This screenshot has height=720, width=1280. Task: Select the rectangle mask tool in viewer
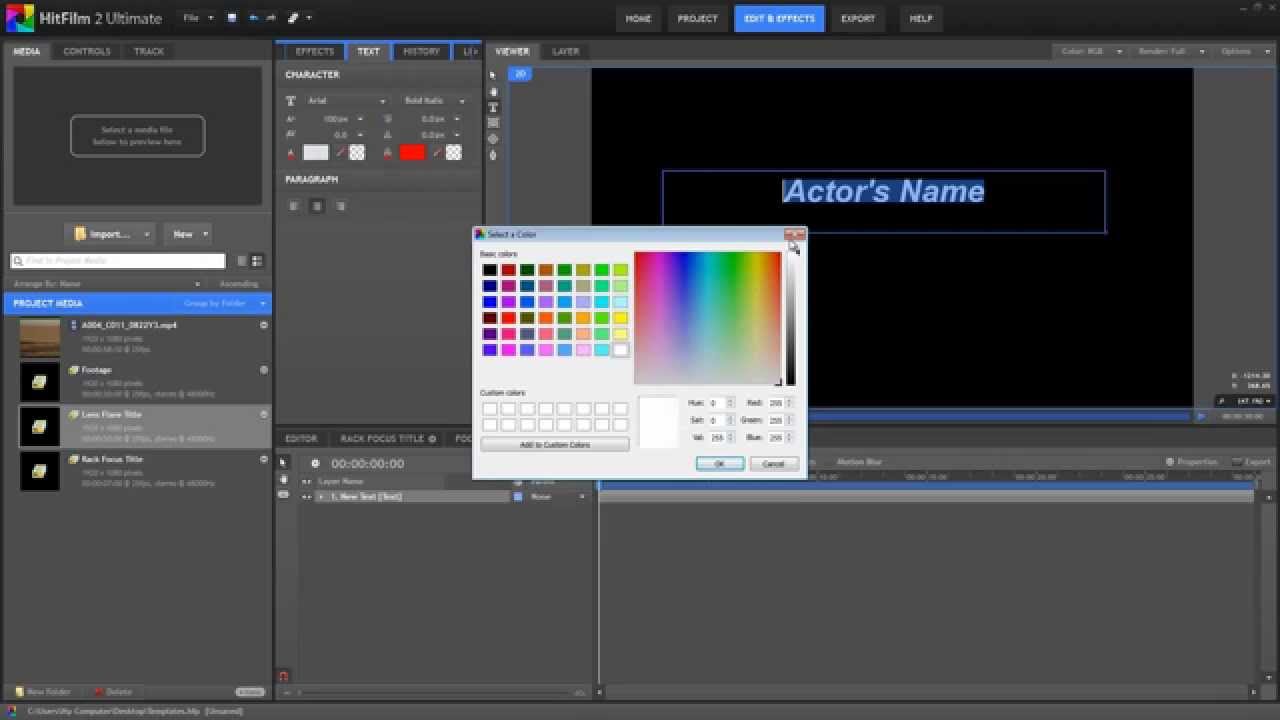click(x=493, y=123)
